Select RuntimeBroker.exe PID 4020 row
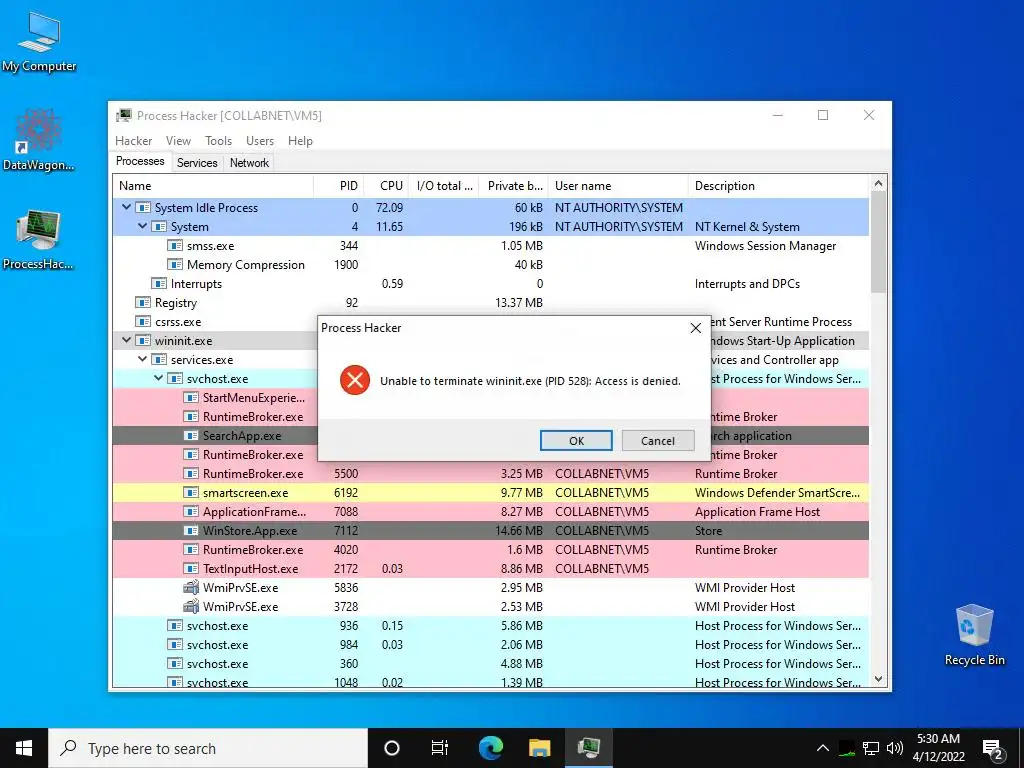The image size is (1024, 768). pos(490,550)
